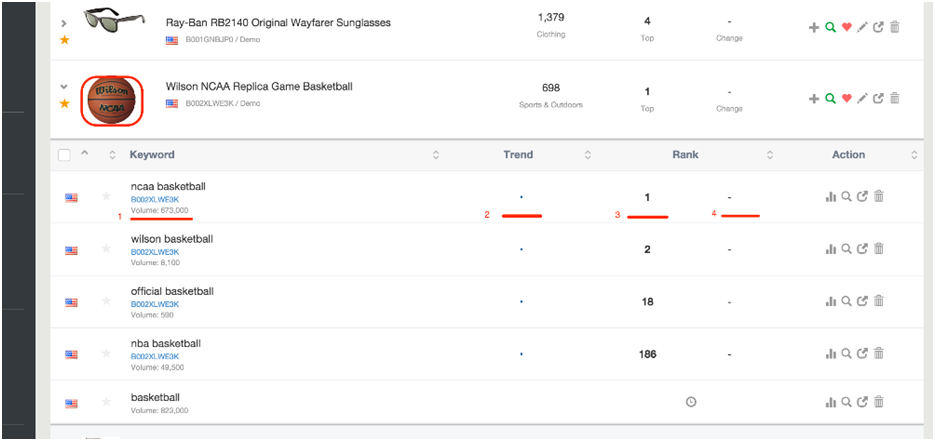Delete Ray-Ban Wayfarer product with trash icon
The image size is (935, 441).
coord(894,27)
